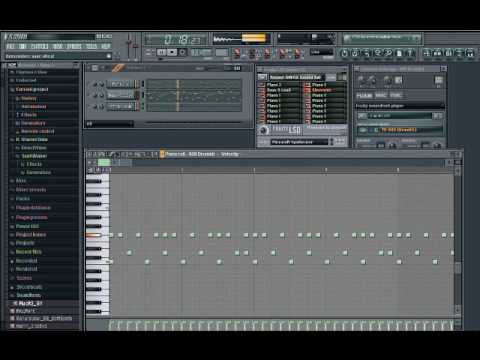Switch to the FUNC tab in channel settings
Viewport: 480px width, 360px height.
396,96
